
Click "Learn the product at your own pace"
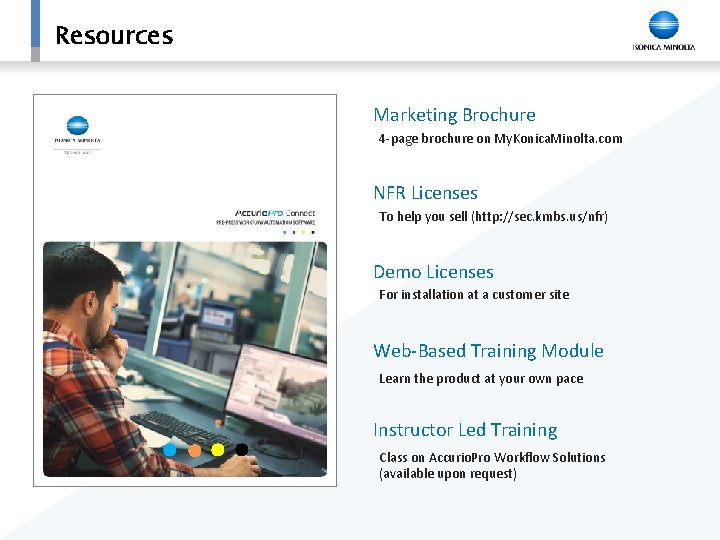click(x=481, y=379)
